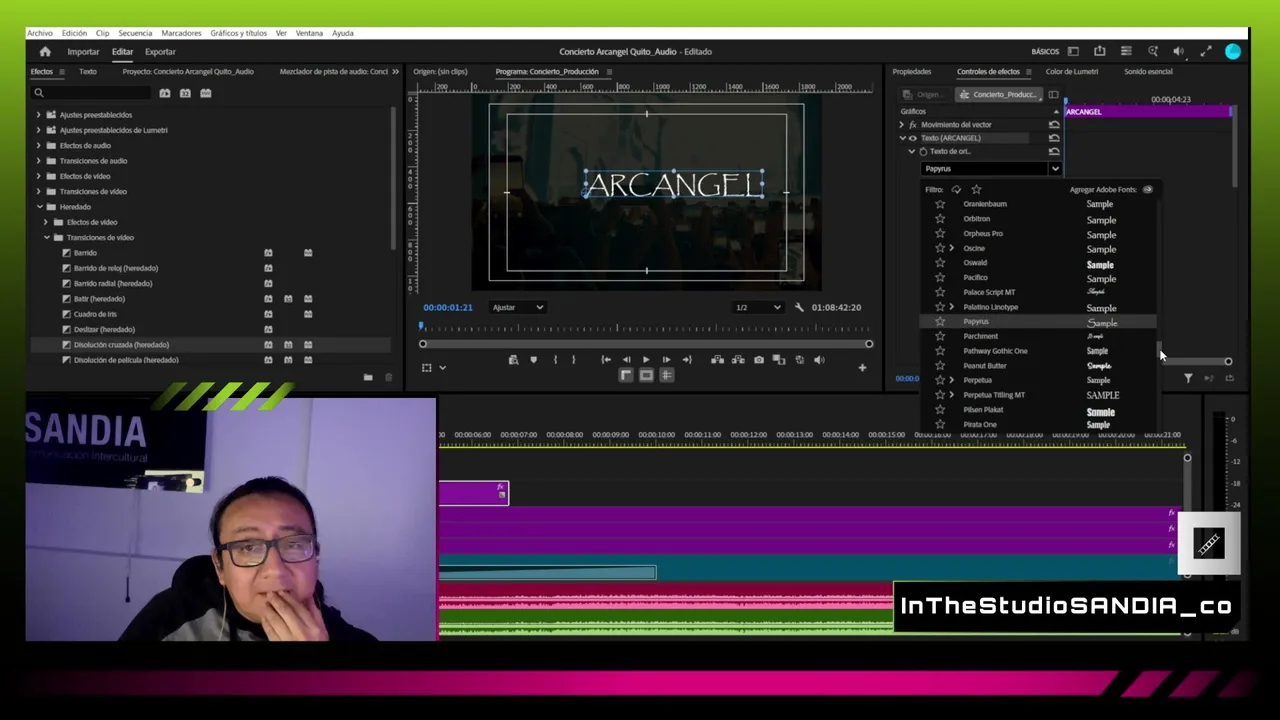The height and width of the screenshot is (720, 1280).
Task: Click the Extract button in Program monitor
Action: point(739,360)
